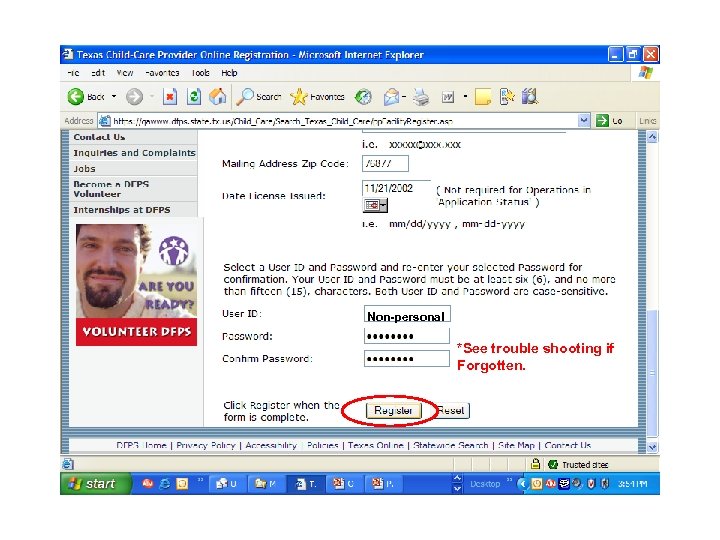Open Texas Online footer link
The height and width of the screenshot is (540, 720).
(x=376, y=445)
